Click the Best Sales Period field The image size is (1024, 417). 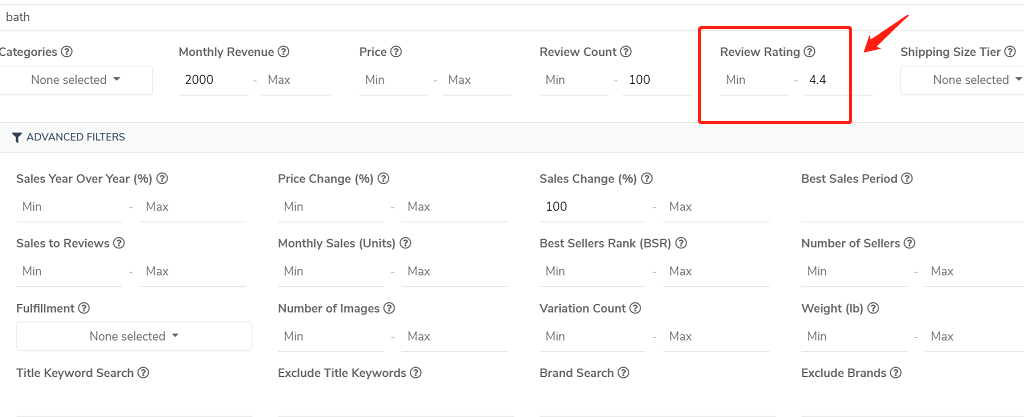(x=912, y=207)
